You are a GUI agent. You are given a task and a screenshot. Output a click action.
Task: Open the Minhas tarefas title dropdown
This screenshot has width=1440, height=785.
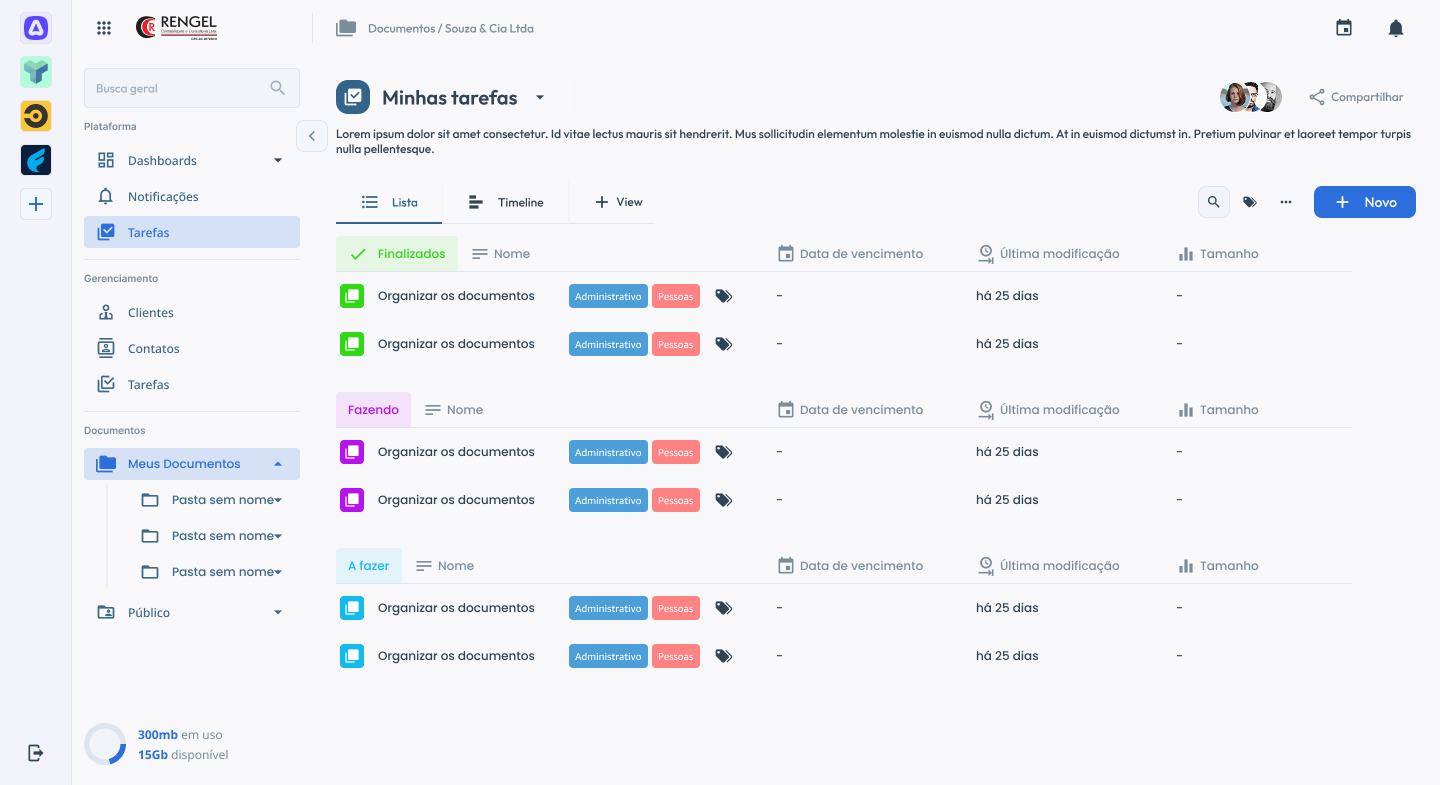[x=540, y=98]
